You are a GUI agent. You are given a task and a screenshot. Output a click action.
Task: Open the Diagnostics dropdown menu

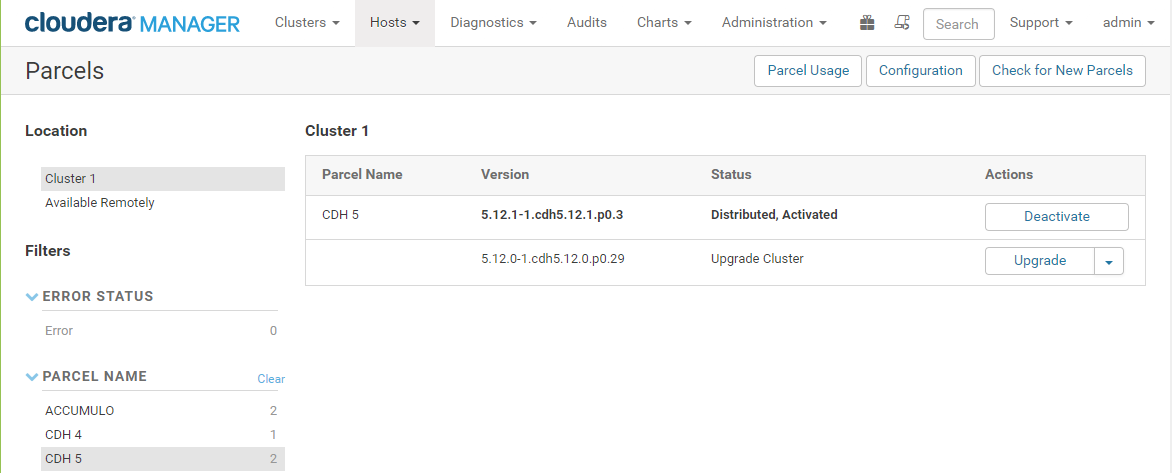click(493, 23)
